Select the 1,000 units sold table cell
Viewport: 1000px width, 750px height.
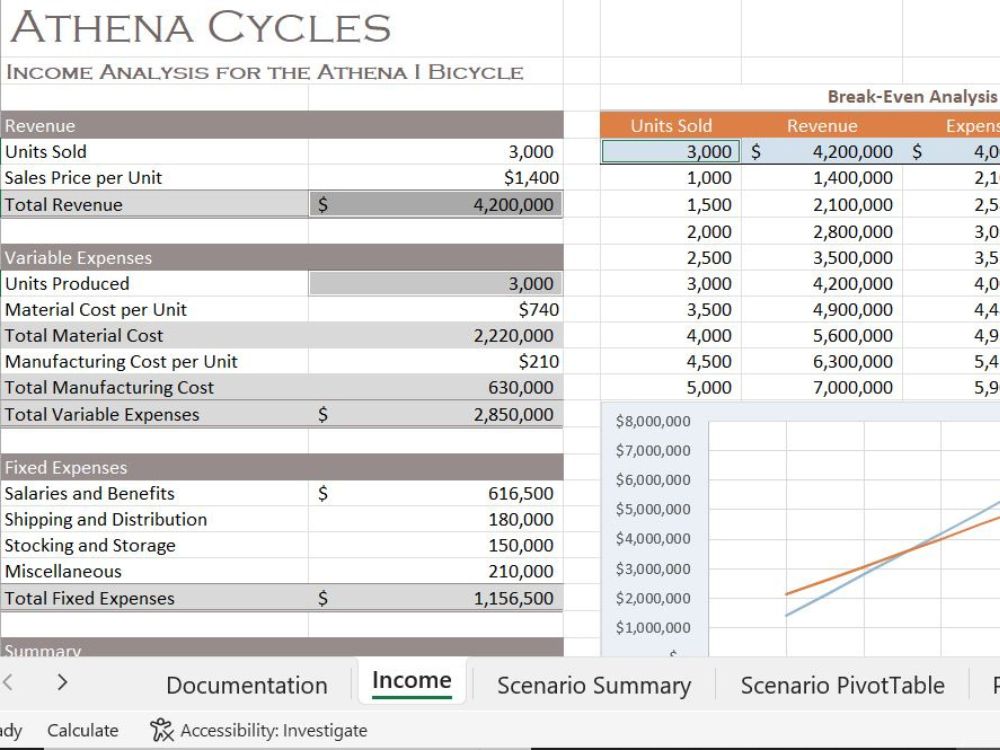[x=671, y=177]
